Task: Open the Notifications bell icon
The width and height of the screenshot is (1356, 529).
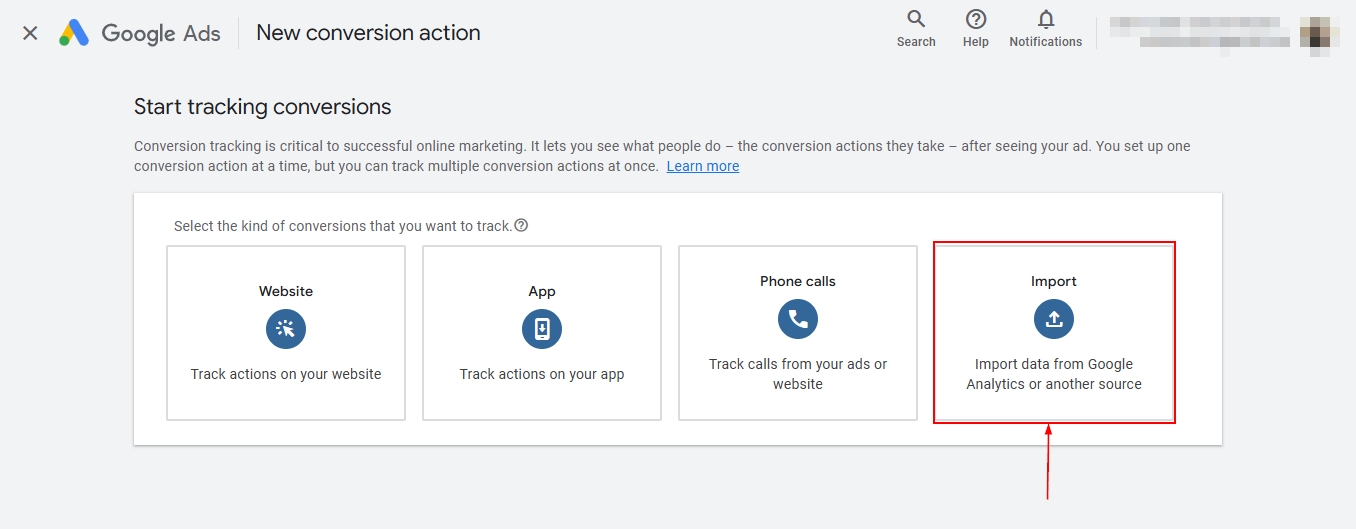Action: pyautogui.click(x=1045, y=20)
